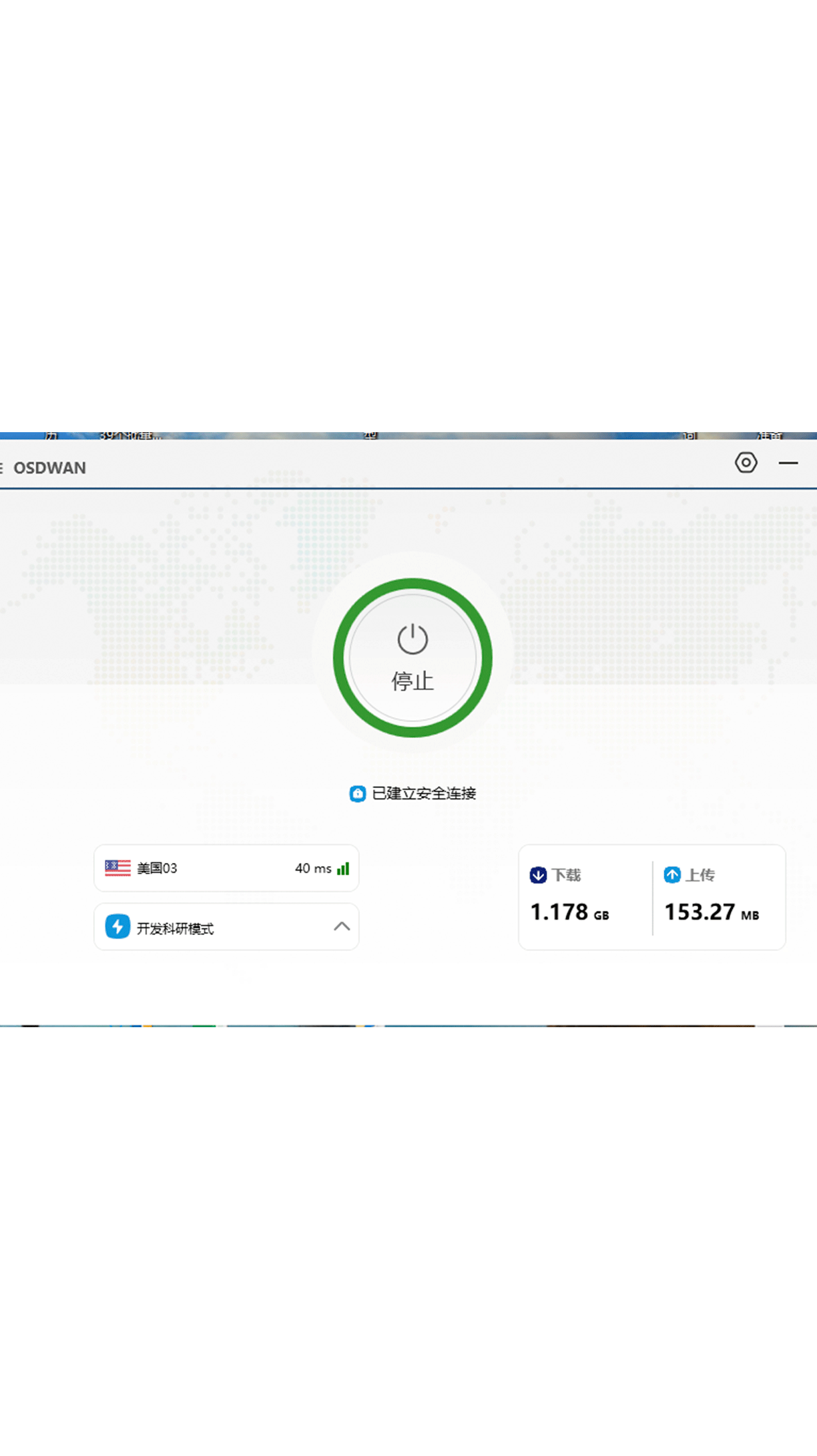
Task: Click the blue lightning bolt mode icon
Action: pyautogui.click(x=117, y=926)
